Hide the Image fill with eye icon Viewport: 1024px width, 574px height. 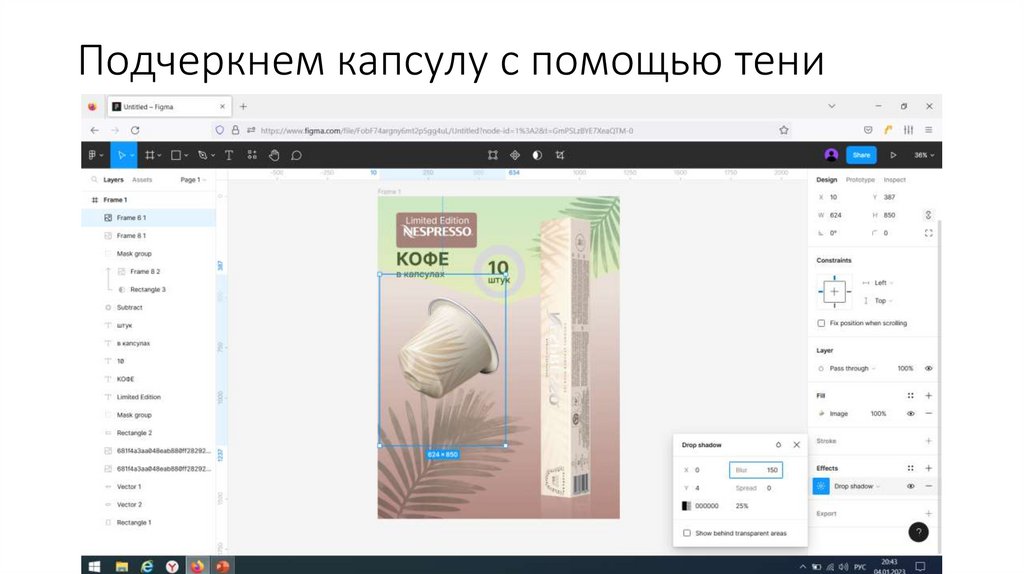click(x=910, y=413)
